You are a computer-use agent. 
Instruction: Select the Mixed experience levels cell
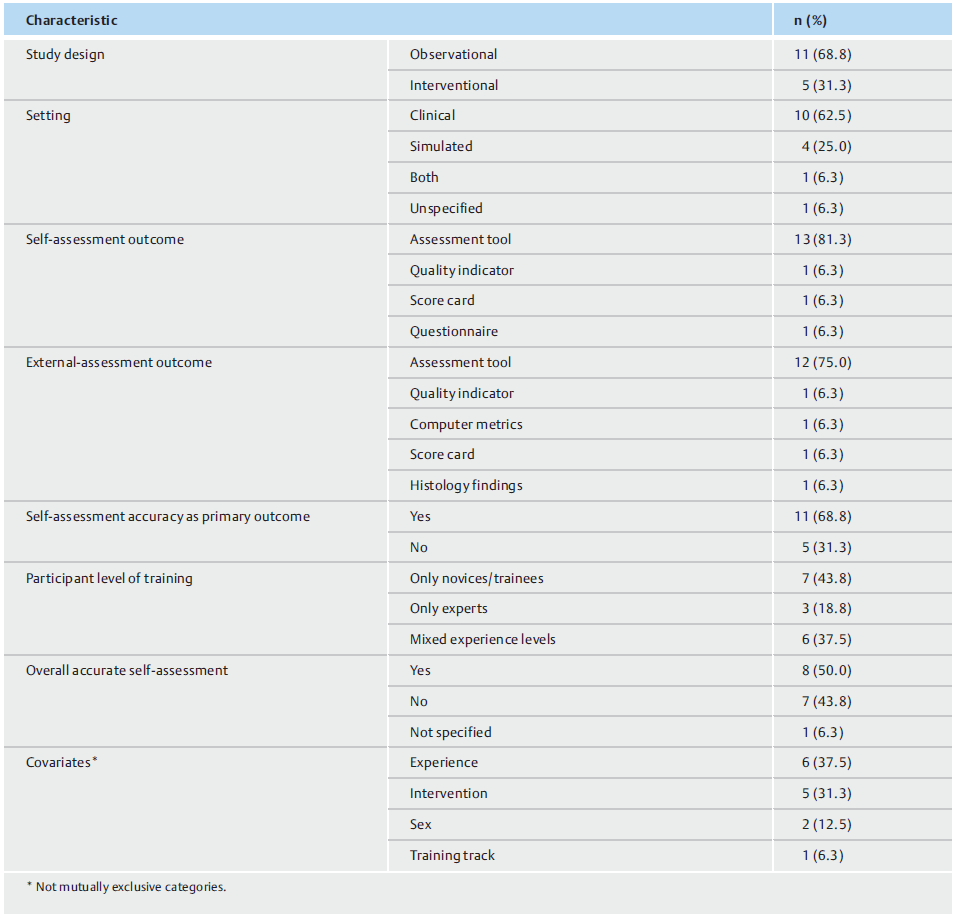(x=483, y=639)
